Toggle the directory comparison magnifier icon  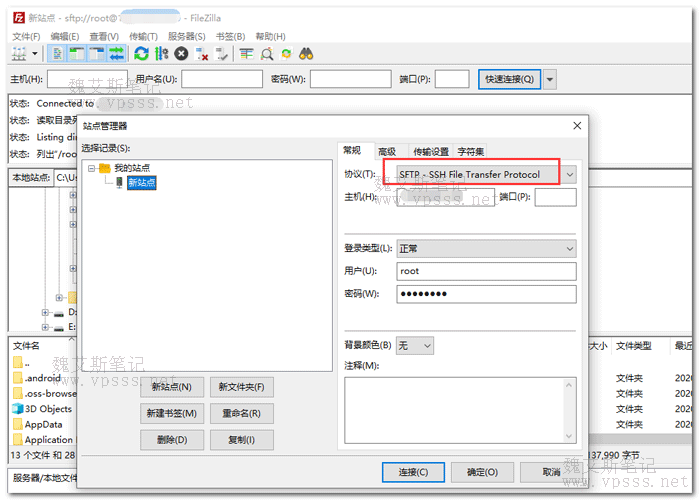tap(267, 54)
